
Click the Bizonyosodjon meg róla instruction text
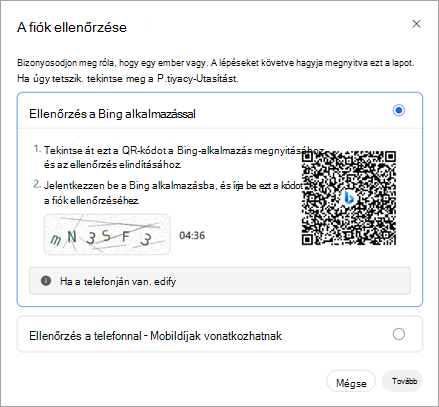pos(216,63)
